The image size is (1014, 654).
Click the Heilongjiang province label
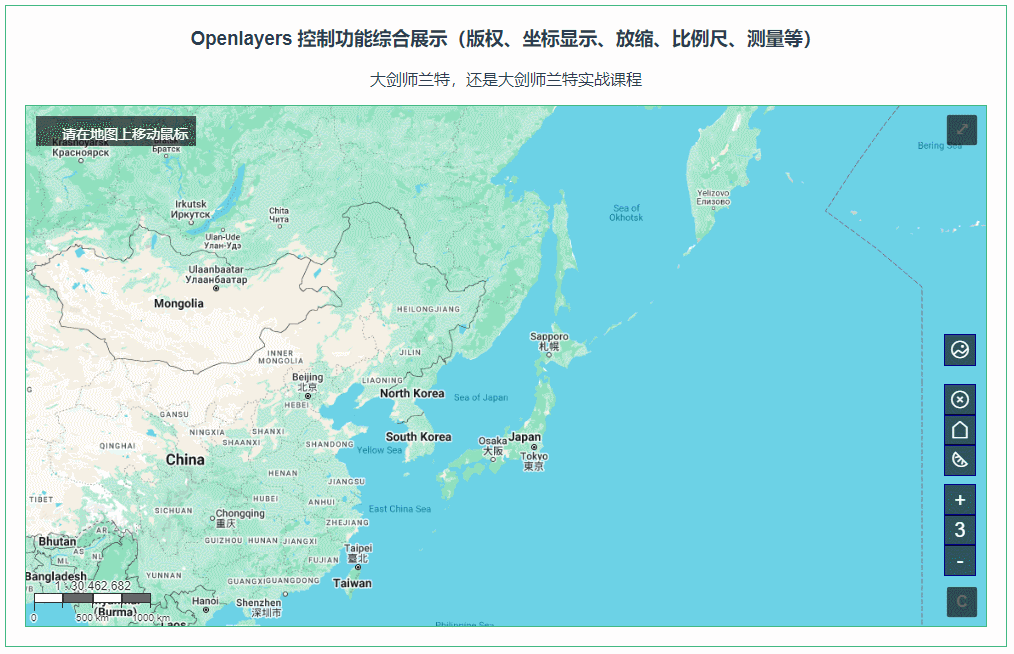click(428, 309)
